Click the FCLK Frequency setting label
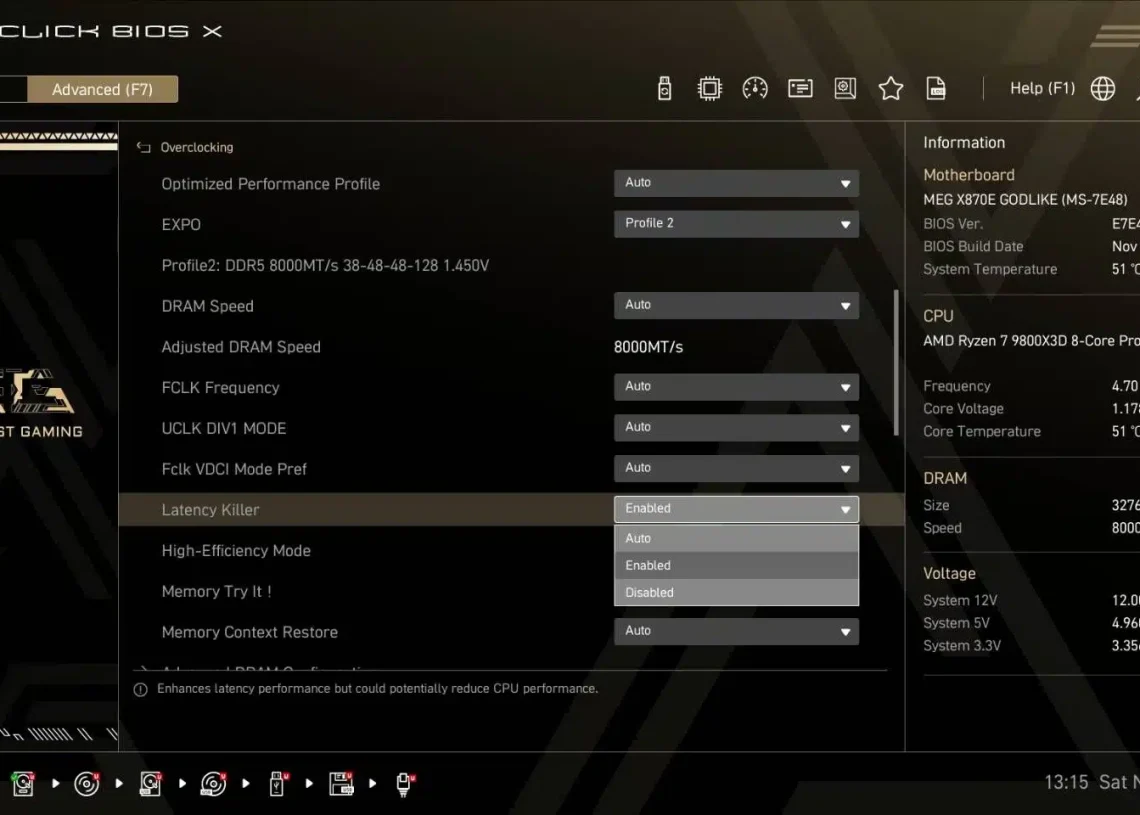 [x=220, y=388]
